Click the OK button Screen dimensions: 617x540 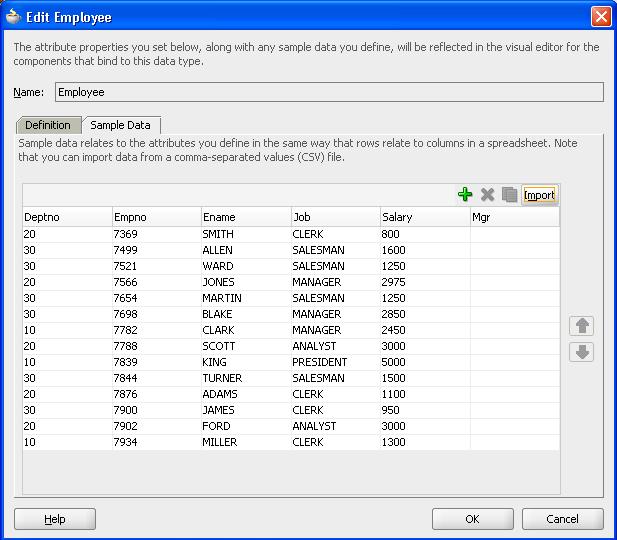pyautogui.click(x=472, y=519)
